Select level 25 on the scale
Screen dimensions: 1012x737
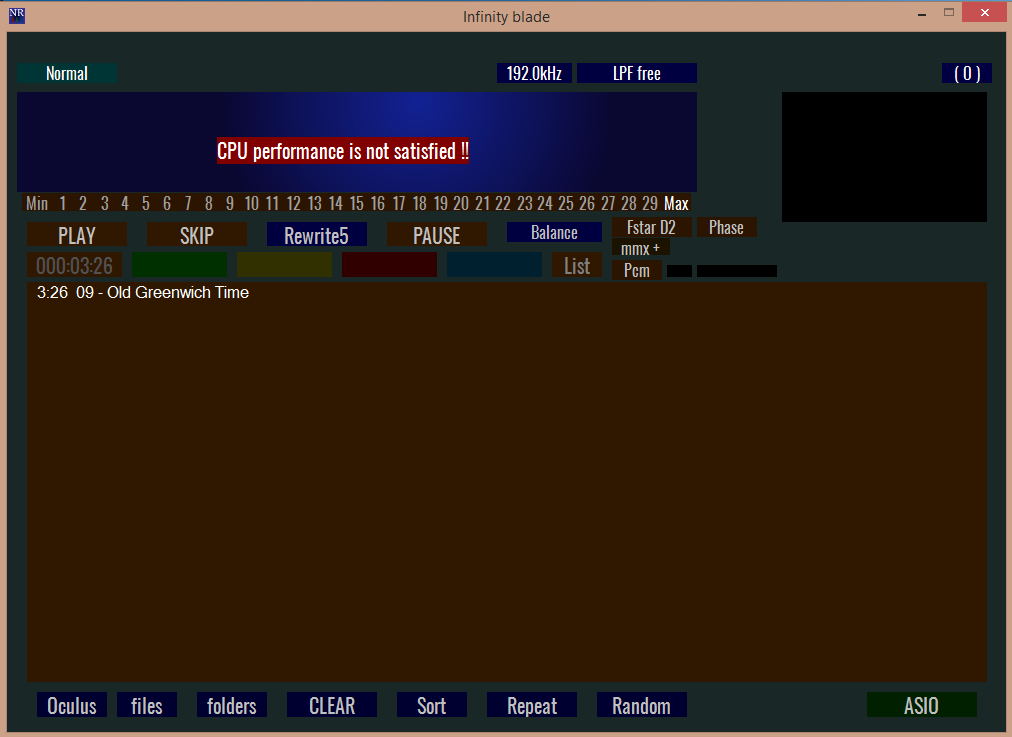tap(565, 203)
